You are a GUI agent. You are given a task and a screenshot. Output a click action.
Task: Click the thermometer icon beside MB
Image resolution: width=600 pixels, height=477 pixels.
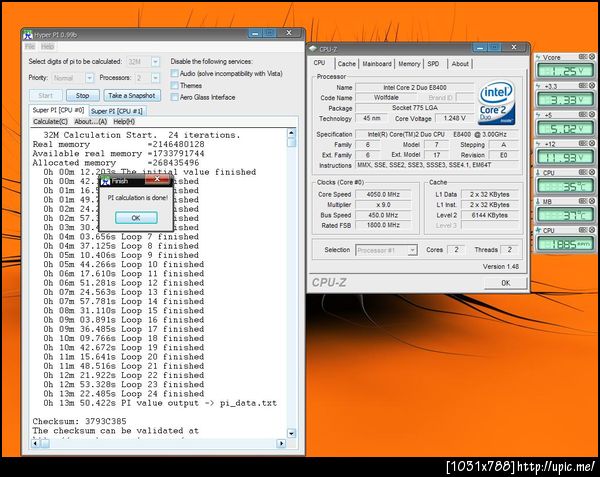(538, 202)
